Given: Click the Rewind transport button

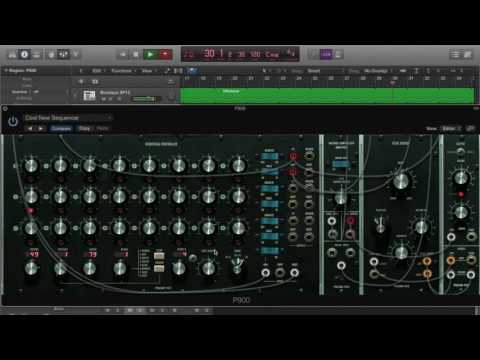Looking at the screenshot, I should [x=123, y=54].
